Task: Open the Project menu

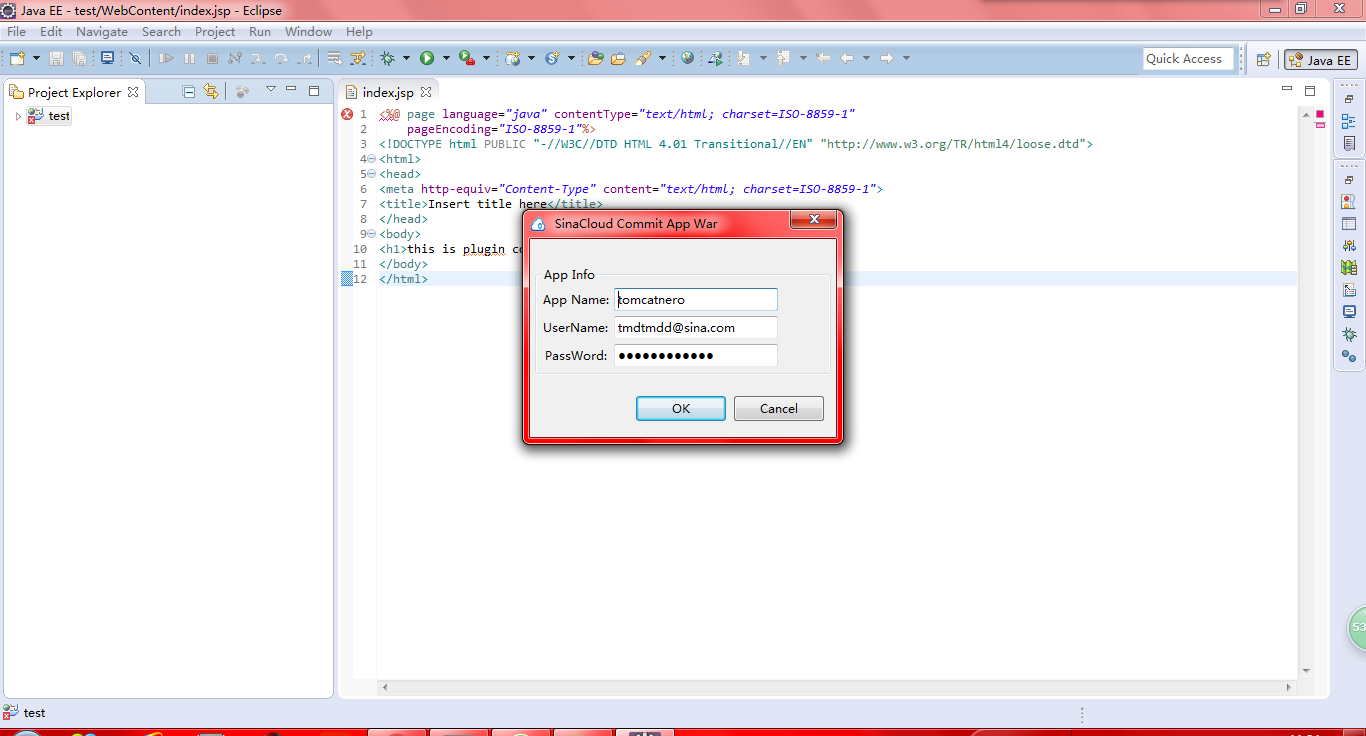Action: point(215,32)
